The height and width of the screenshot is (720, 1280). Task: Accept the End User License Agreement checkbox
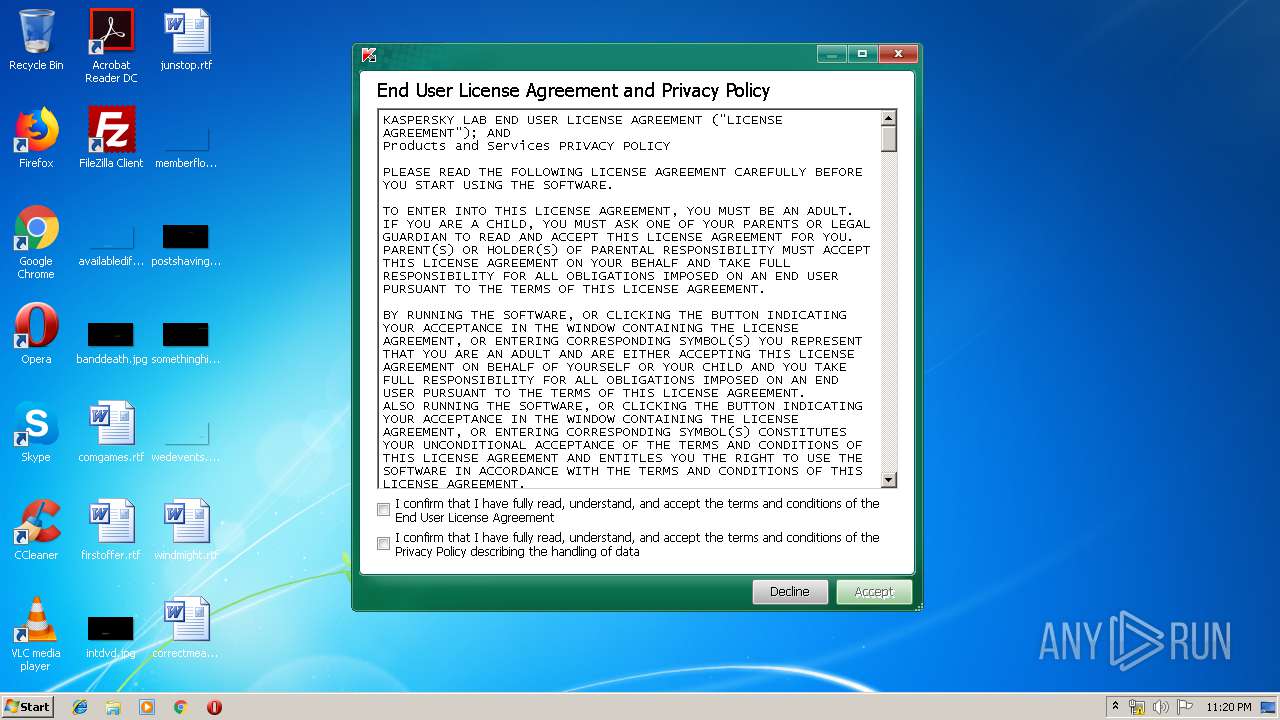[x=383, y=510]
